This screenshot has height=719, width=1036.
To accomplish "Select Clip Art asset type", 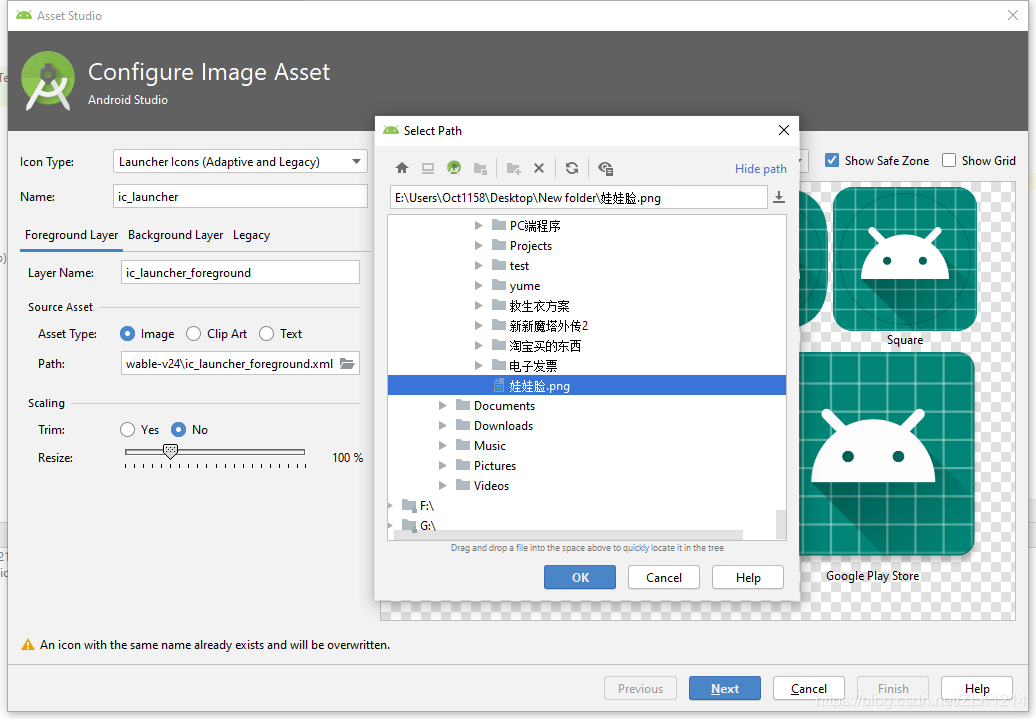I will coord(194,334).
